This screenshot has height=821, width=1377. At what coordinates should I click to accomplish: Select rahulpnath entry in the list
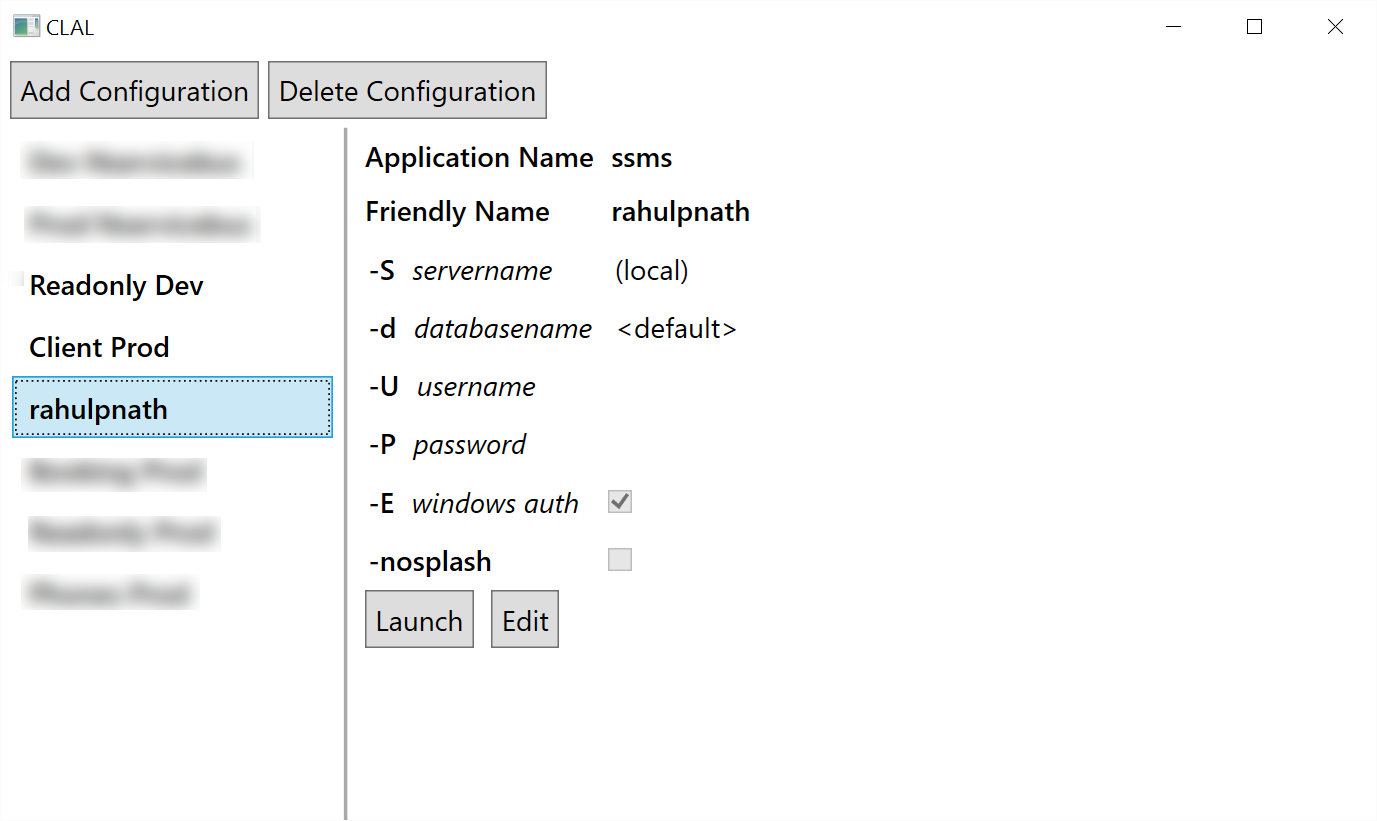tap(172, 408)
